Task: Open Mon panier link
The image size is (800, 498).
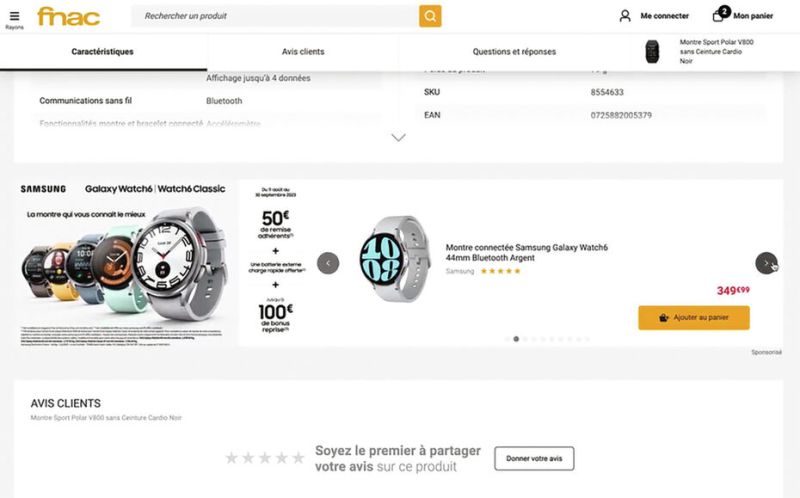Action: [x=753, y=16]
